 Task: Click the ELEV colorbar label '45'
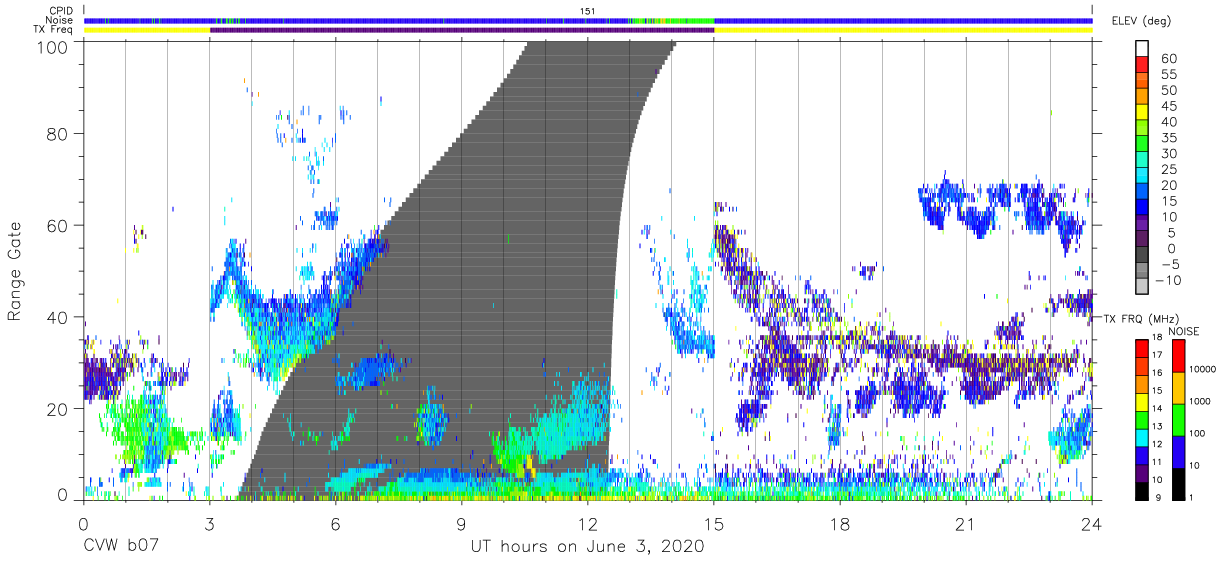[x=1168, y=106]
